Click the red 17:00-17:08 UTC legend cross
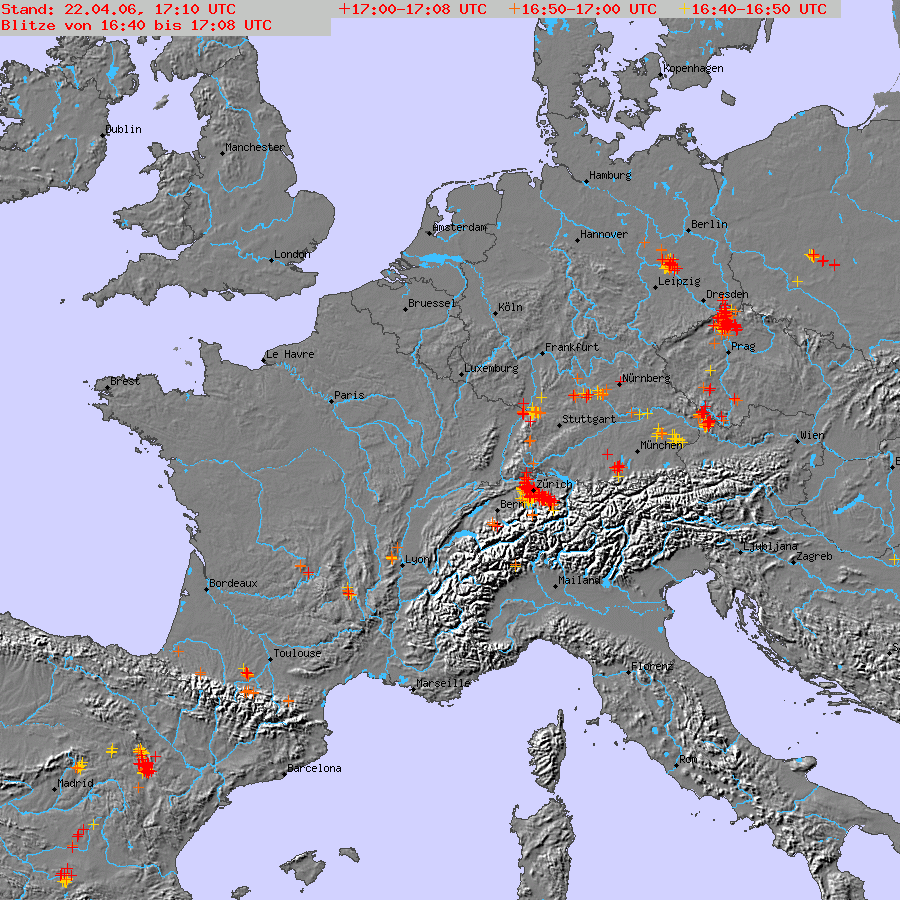The height and width of the screenshot is (900, 900). point(344,9)
